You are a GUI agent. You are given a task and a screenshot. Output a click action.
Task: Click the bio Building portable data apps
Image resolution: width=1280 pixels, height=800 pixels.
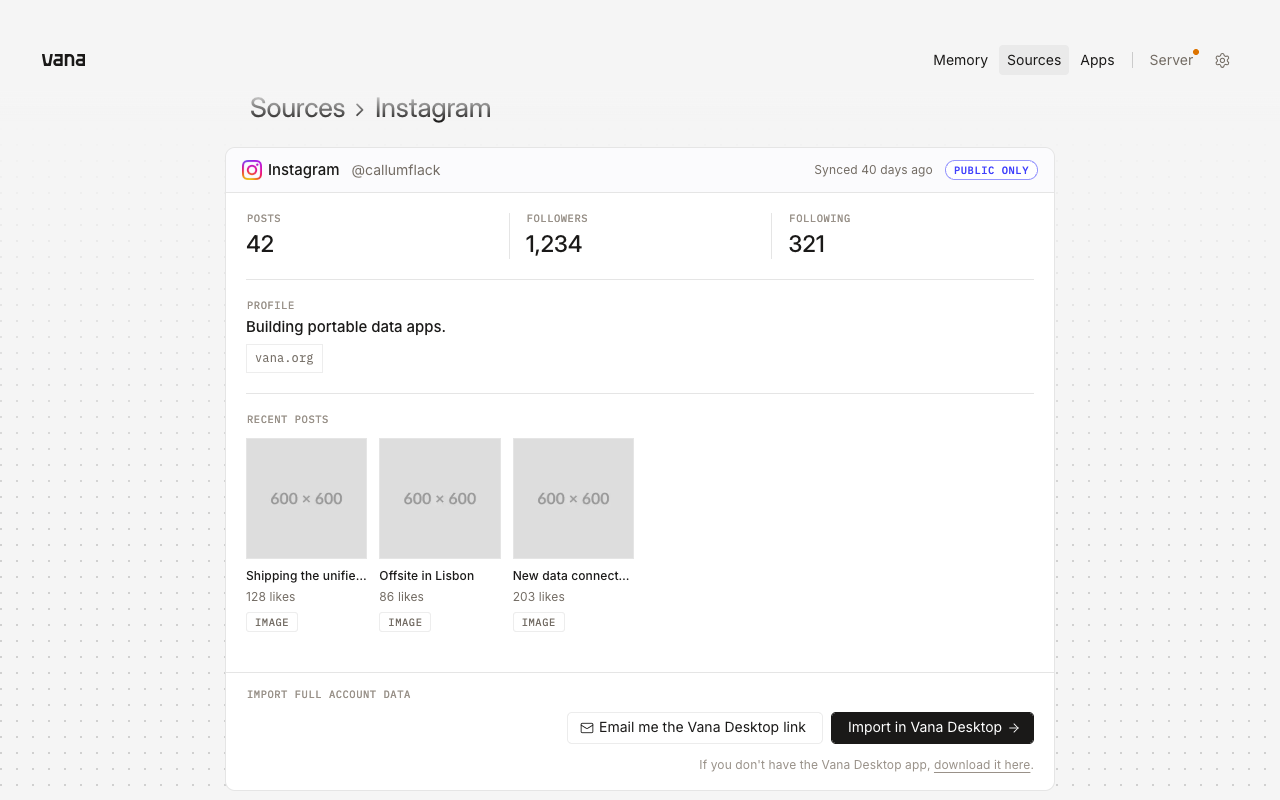[346, 327]
